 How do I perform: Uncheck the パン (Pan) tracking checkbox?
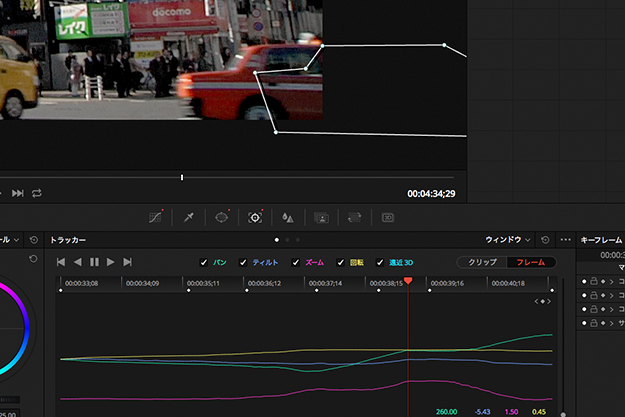205,262
